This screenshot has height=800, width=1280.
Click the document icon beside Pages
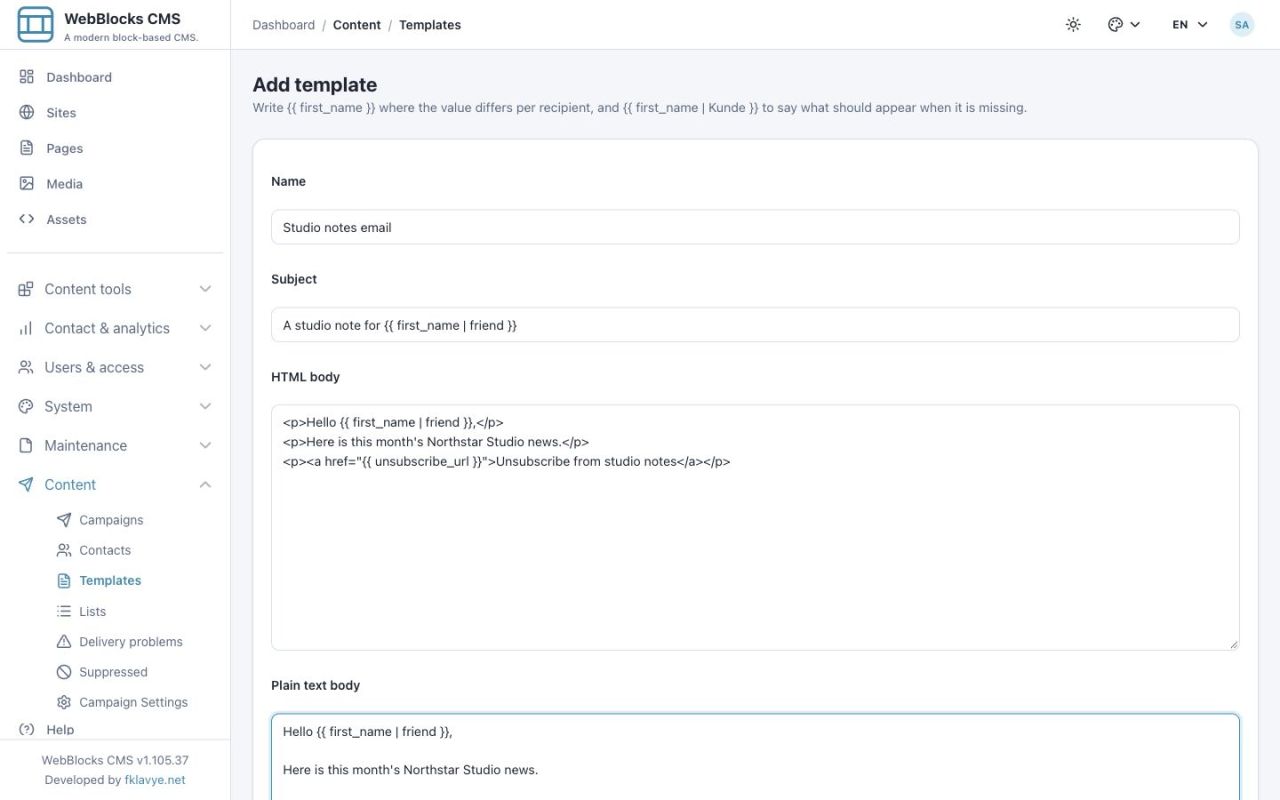pos(27,148)
